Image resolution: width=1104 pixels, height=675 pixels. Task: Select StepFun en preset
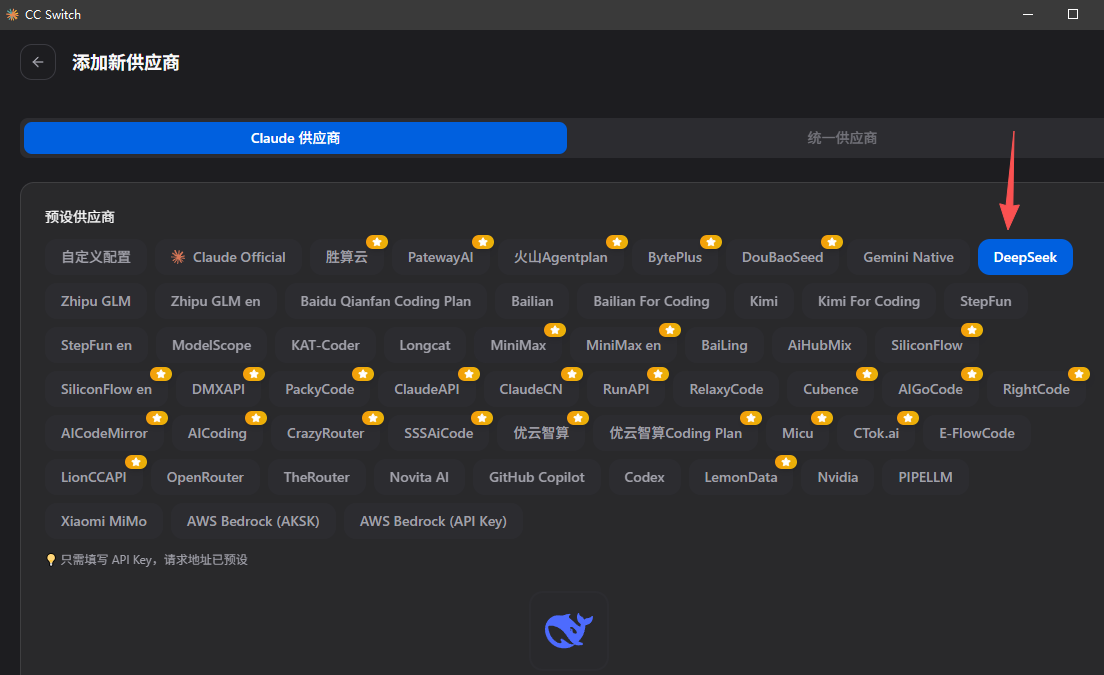coord(96,345)
